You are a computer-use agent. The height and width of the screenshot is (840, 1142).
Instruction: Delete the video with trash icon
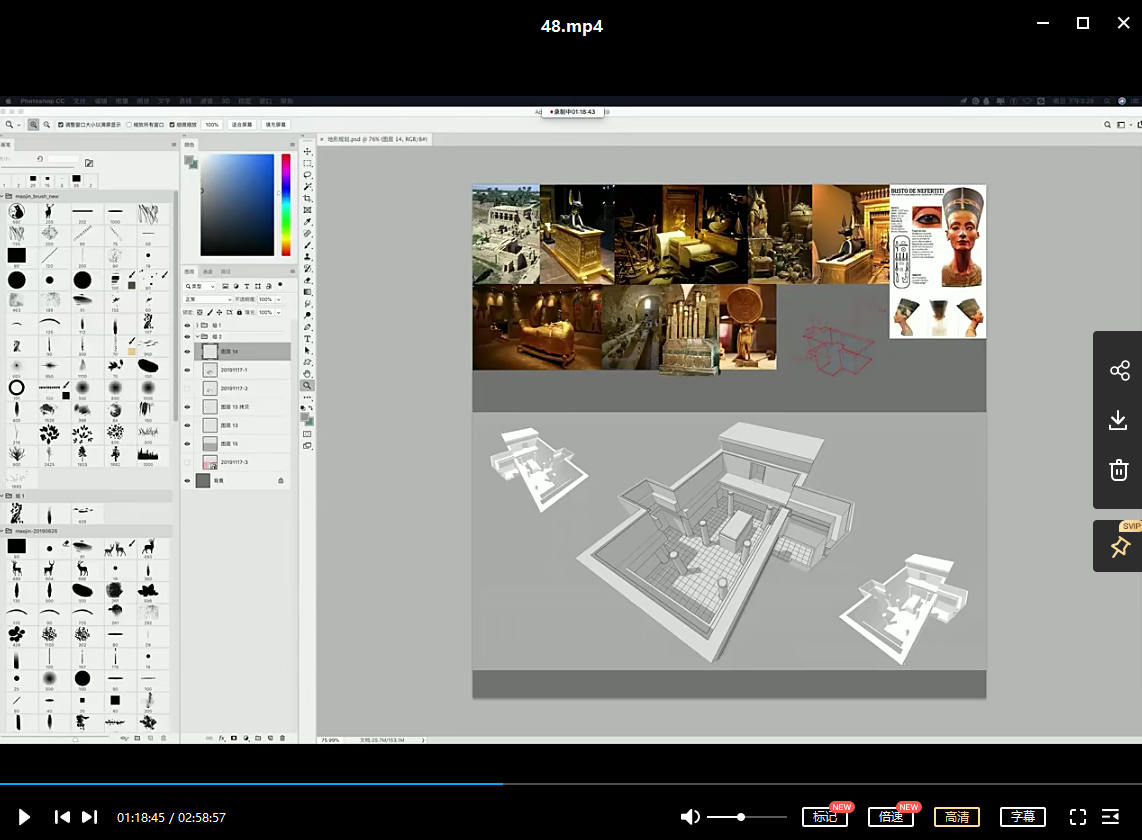[1119, 470]
